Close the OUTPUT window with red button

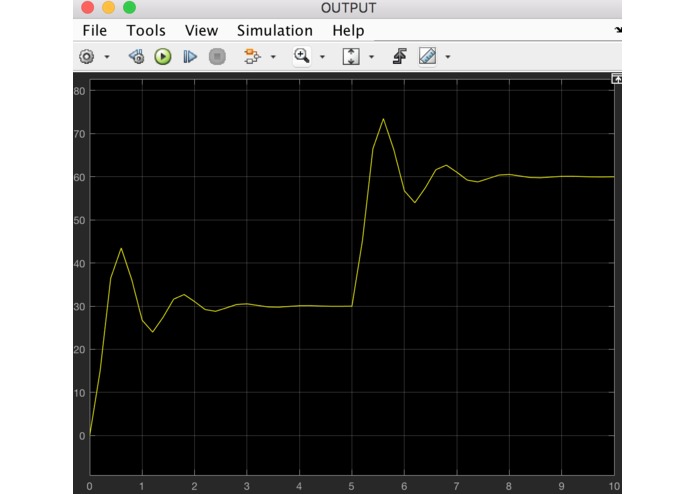88,8
